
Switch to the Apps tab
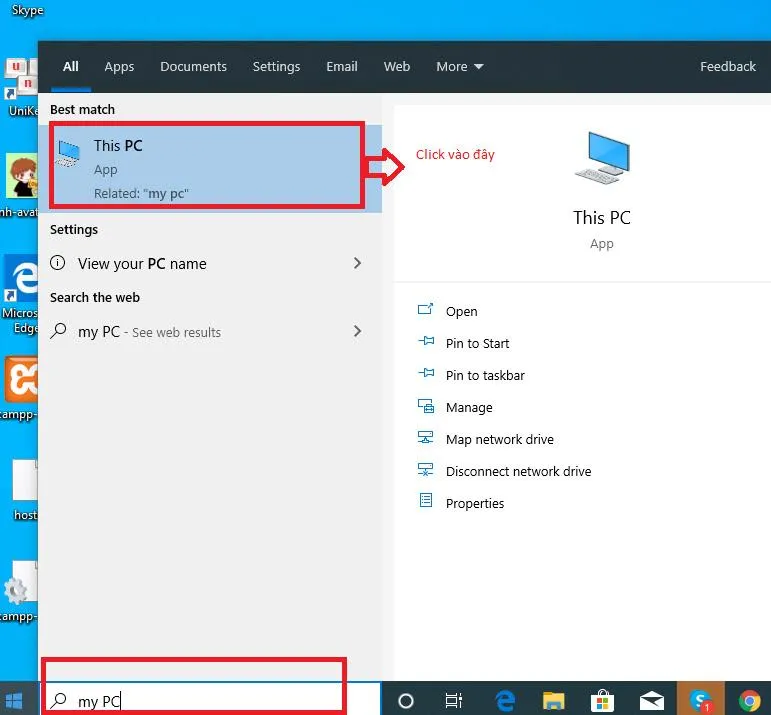pos(119,67)
